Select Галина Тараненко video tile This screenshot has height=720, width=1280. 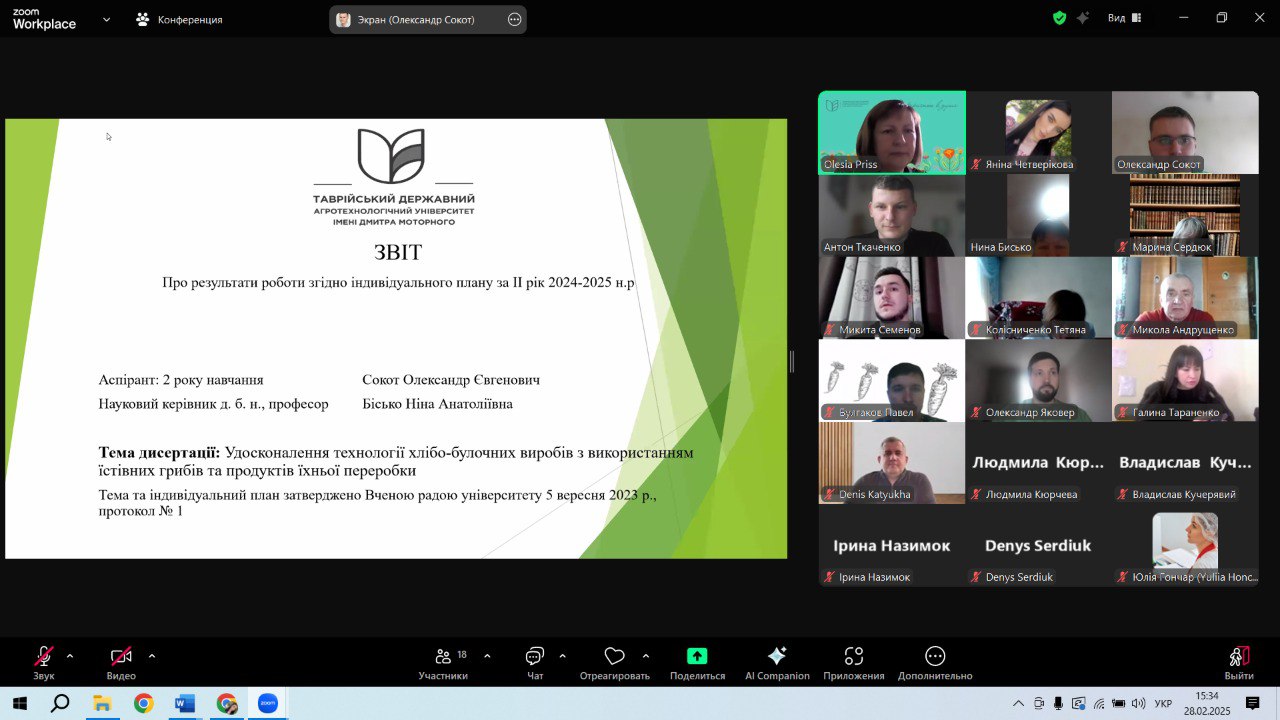coord(1185,380)
